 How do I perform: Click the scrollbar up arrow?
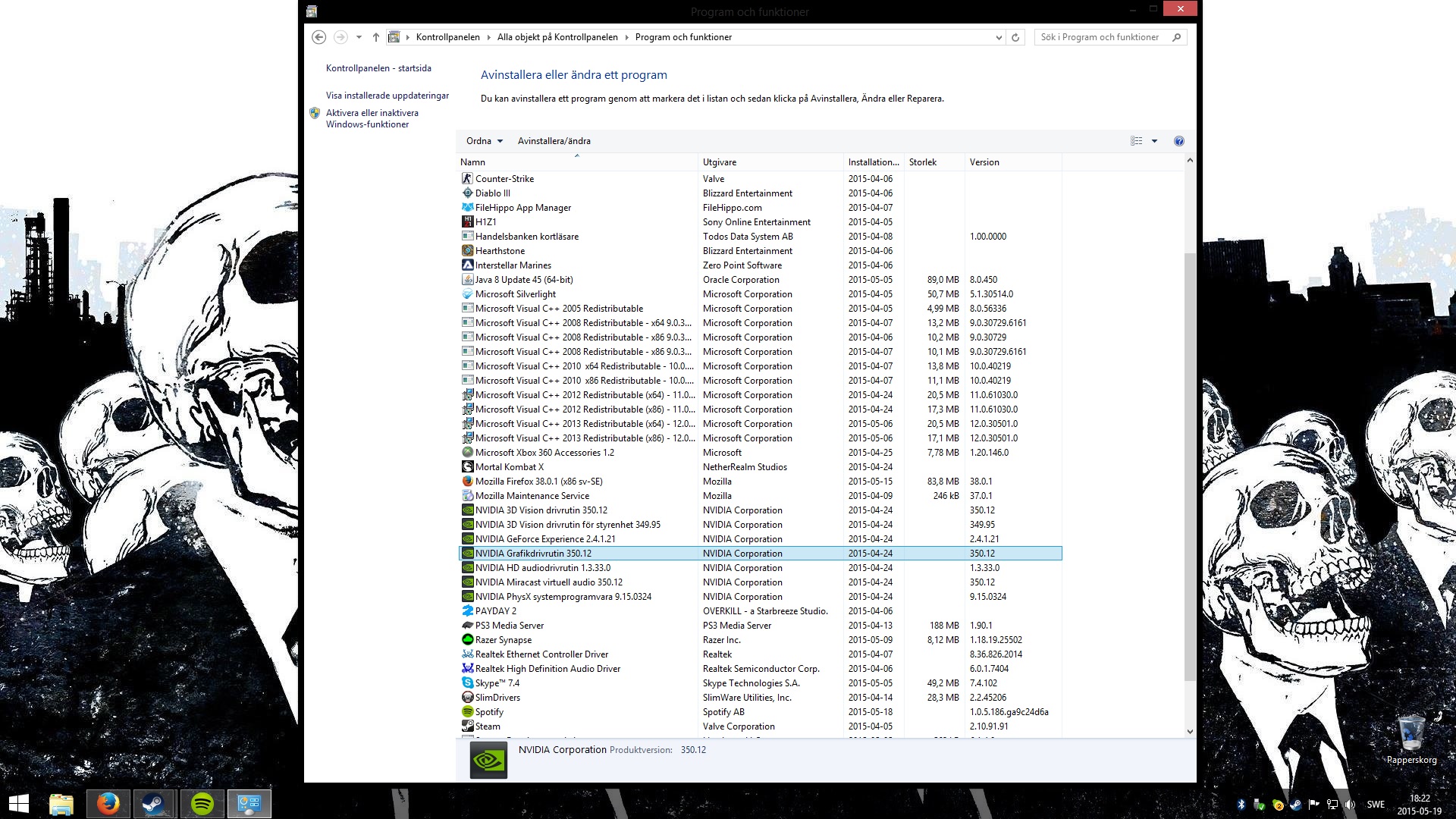[1189, 161]
